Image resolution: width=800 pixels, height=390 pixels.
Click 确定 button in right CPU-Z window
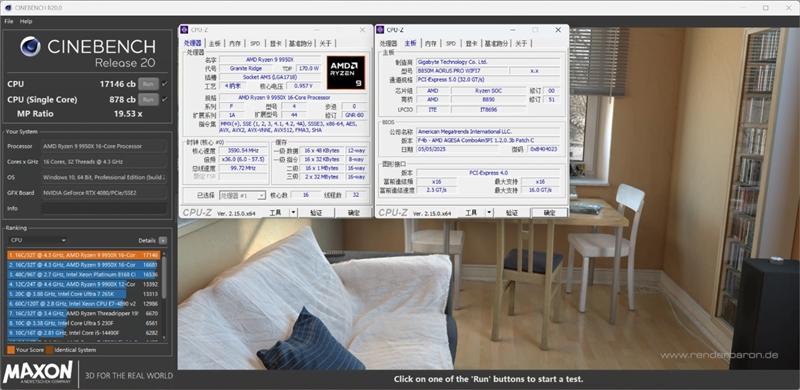(x=549, y=212)
